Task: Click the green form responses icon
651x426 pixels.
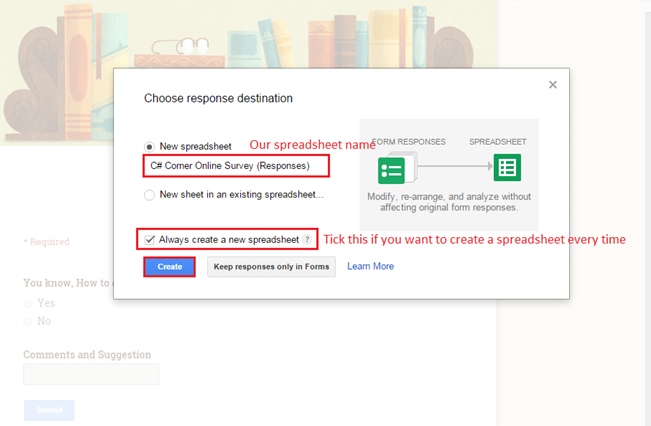Action: click(x=392, y=170)
